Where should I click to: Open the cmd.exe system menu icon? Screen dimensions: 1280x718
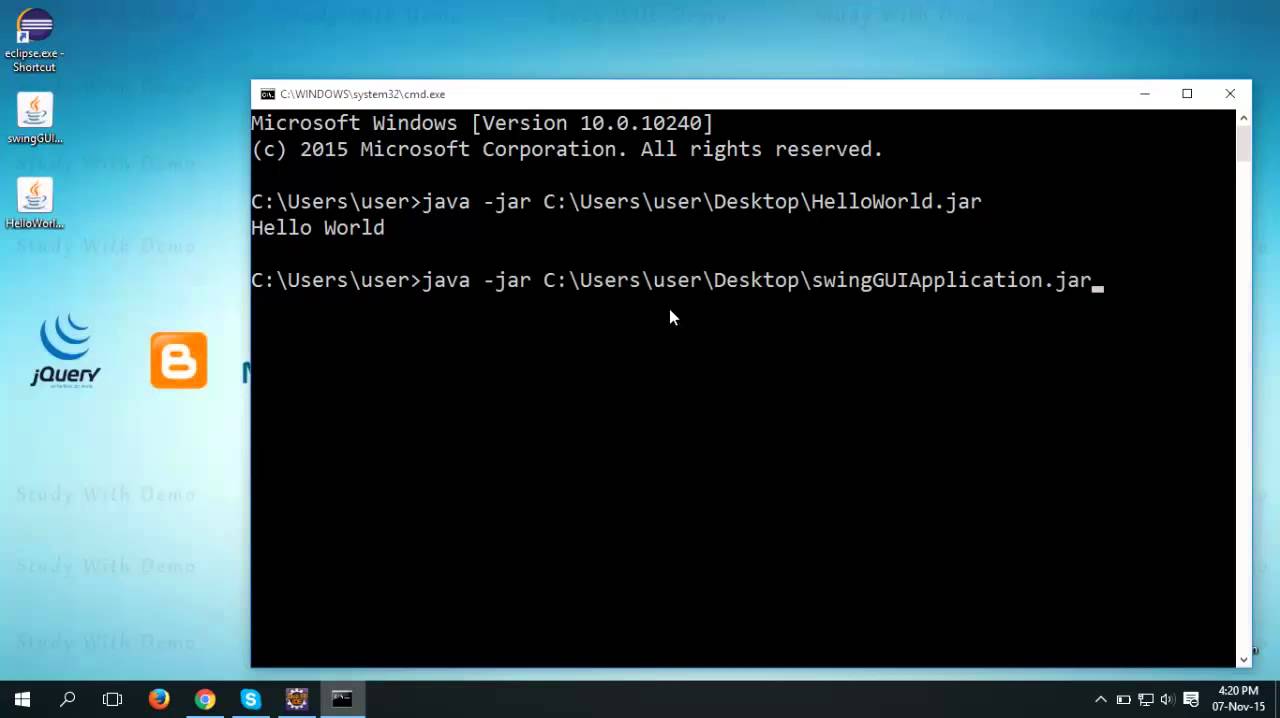(x=267, y=94)
